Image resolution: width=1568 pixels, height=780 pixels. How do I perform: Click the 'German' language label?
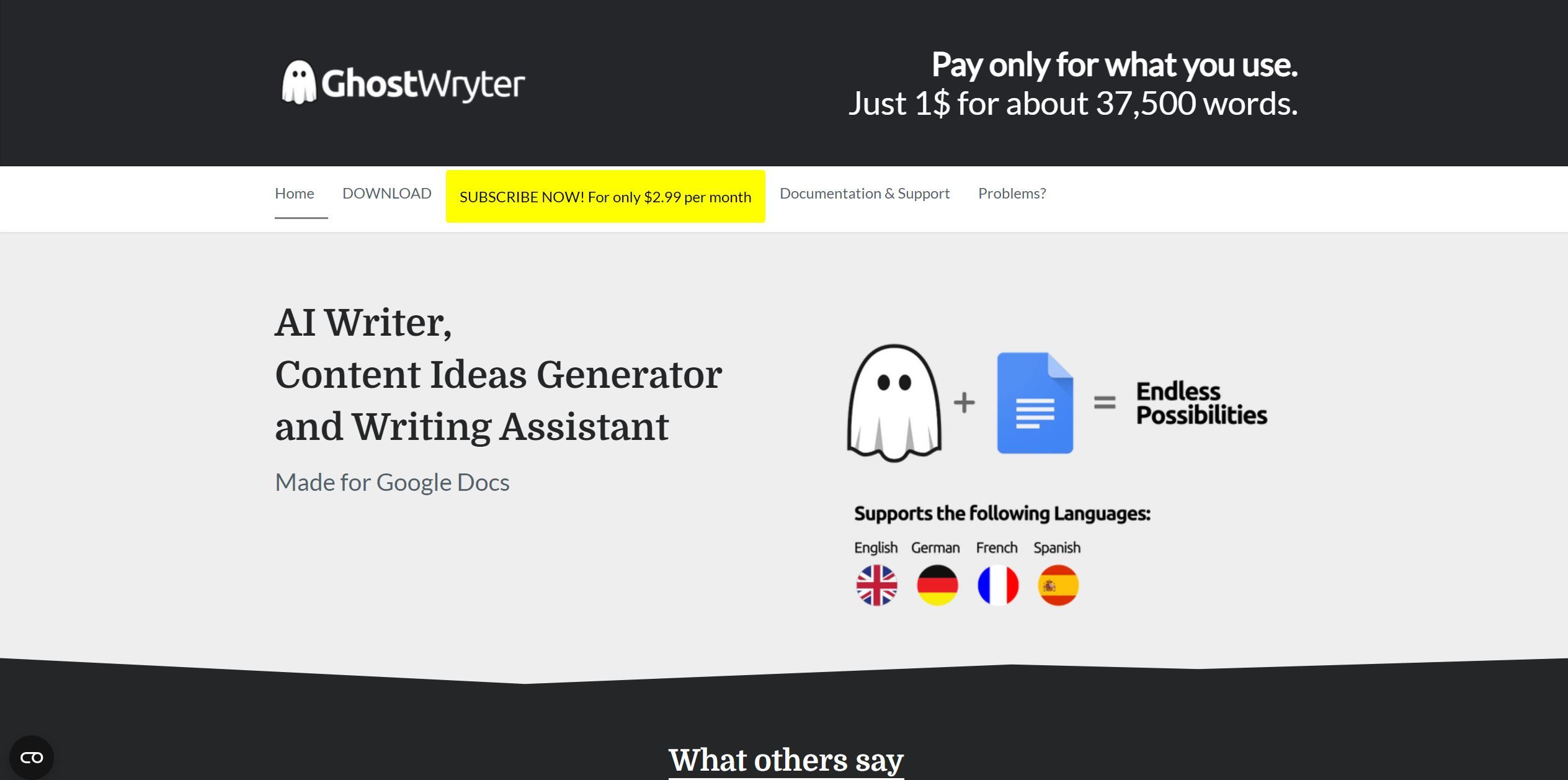tap(935, 547)
